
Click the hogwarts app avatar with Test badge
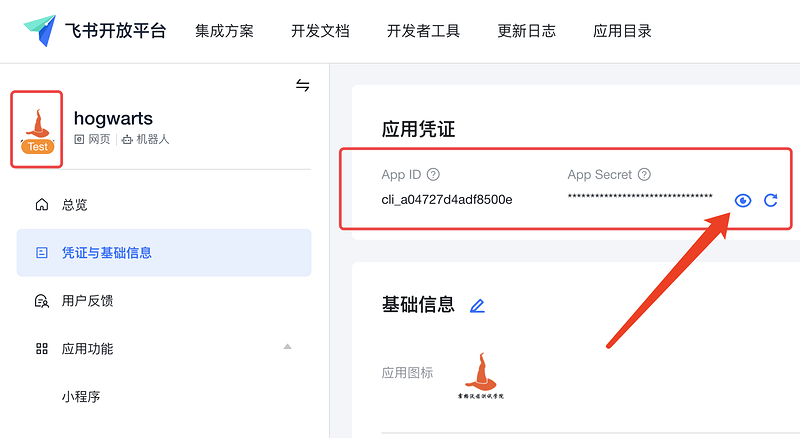pos(37,129)
